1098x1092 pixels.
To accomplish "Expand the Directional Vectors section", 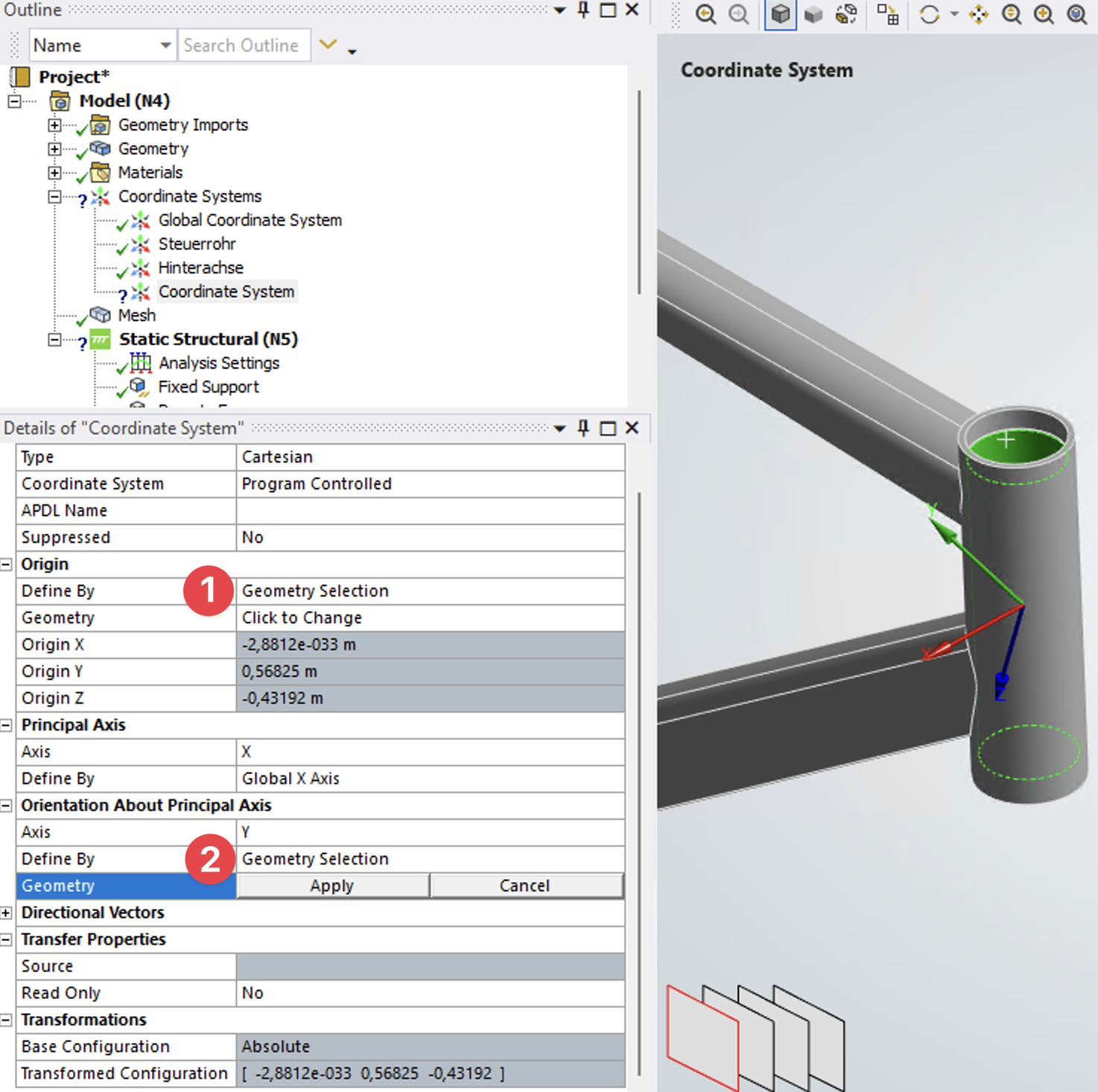I will [7, 913].
